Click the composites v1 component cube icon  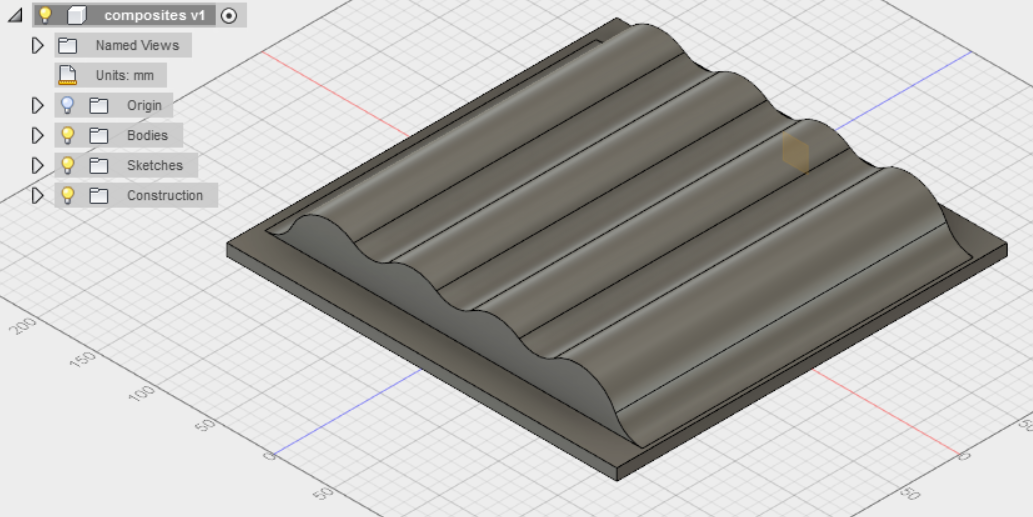click(x=77, y=15)
